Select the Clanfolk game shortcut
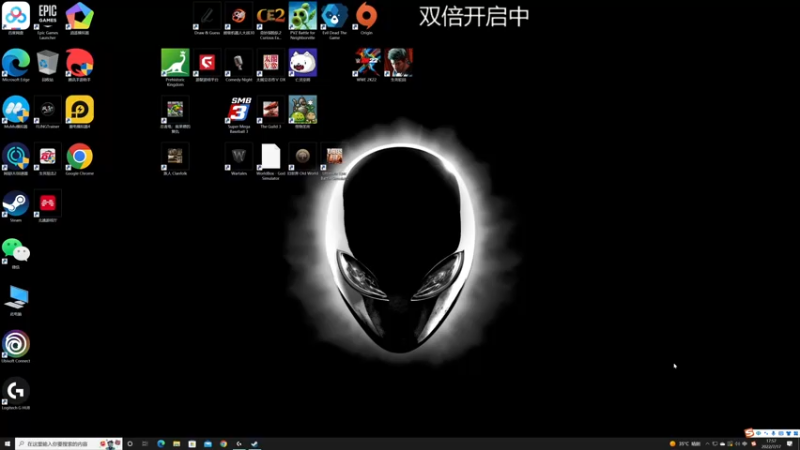 175,159
